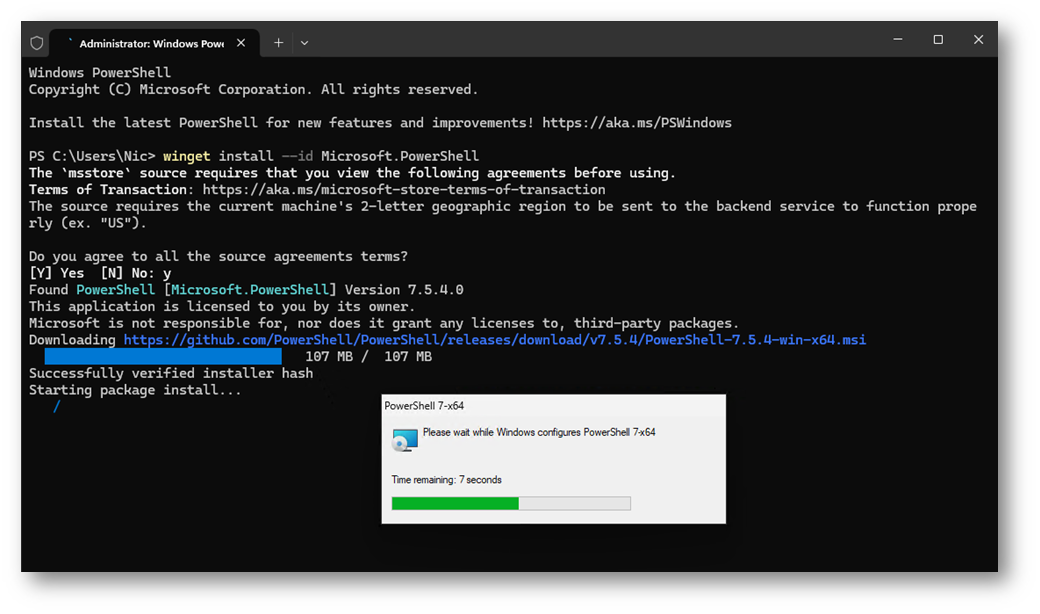The width and height of the screenshot is (1040, 614).
Task: Click the 'winget' command word
Action: [x=186, y=156]
